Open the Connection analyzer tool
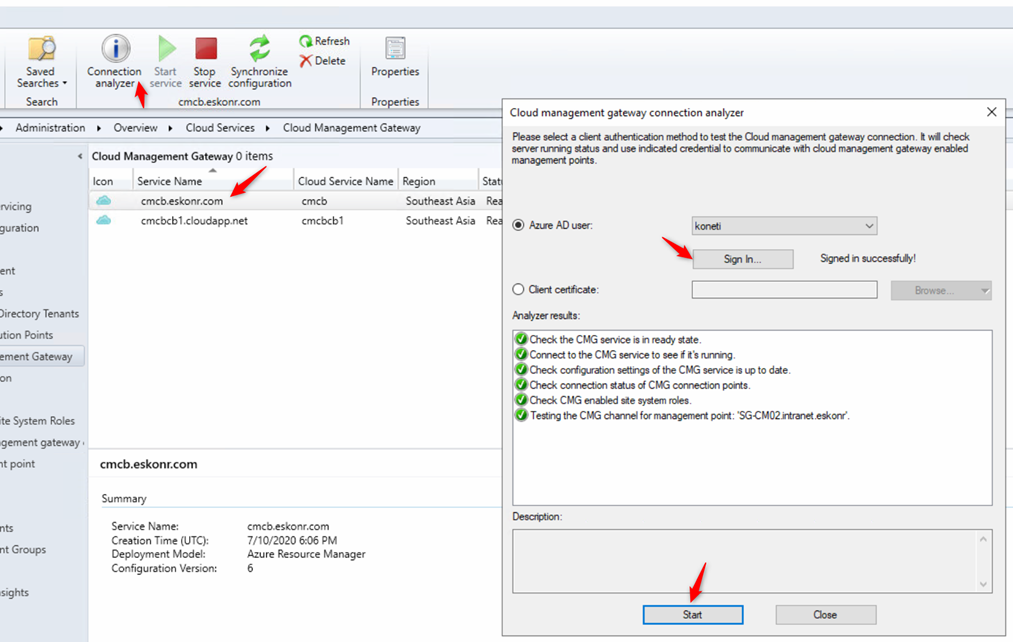 115,62
